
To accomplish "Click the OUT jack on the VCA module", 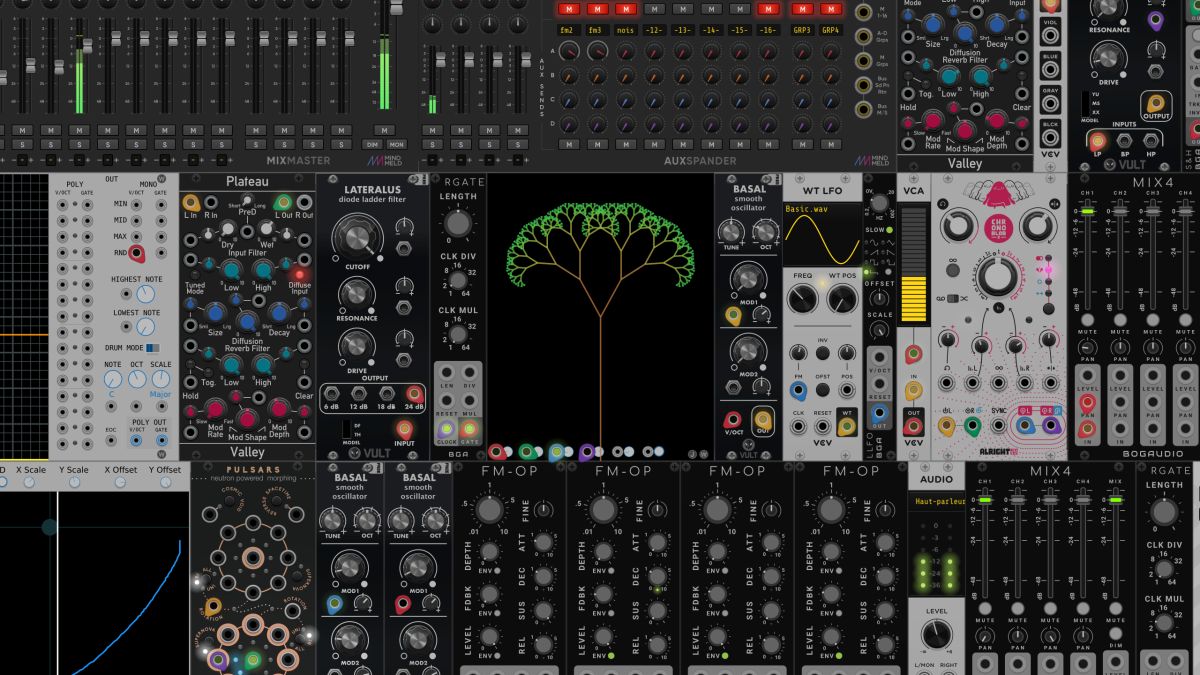I will (x=913, y=427).
